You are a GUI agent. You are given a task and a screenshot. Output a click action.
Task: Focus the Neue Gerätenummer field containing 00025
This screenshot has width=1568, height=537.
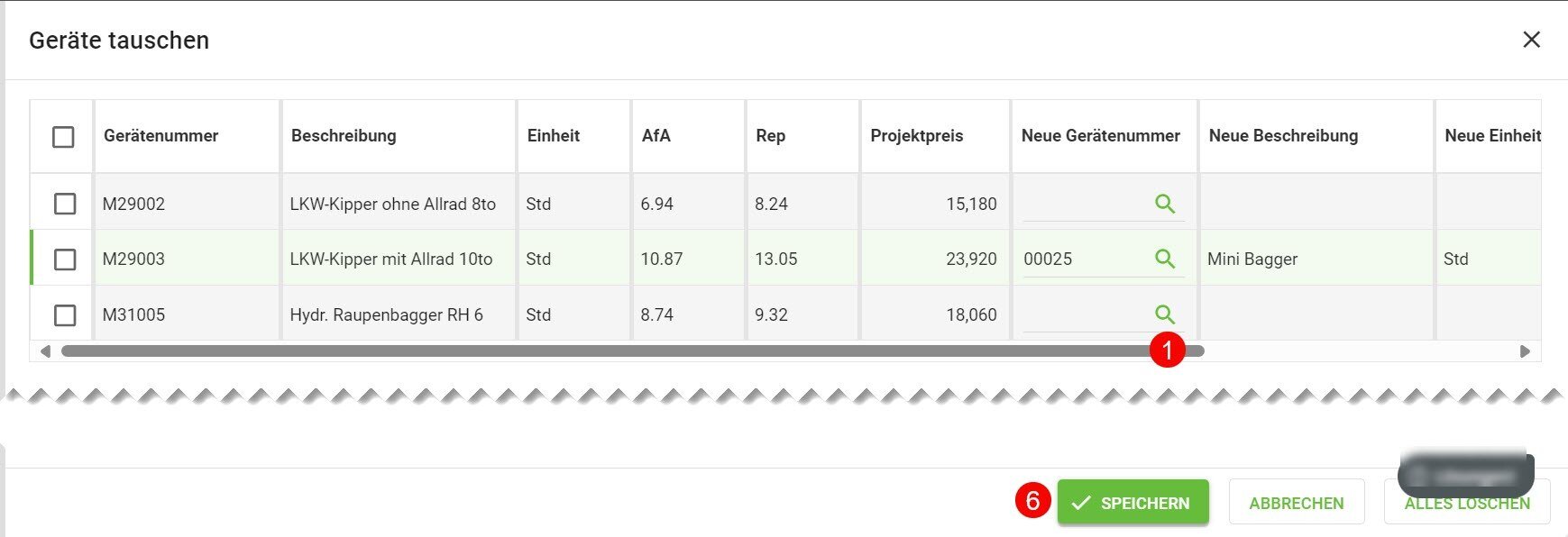[1082, 259]
